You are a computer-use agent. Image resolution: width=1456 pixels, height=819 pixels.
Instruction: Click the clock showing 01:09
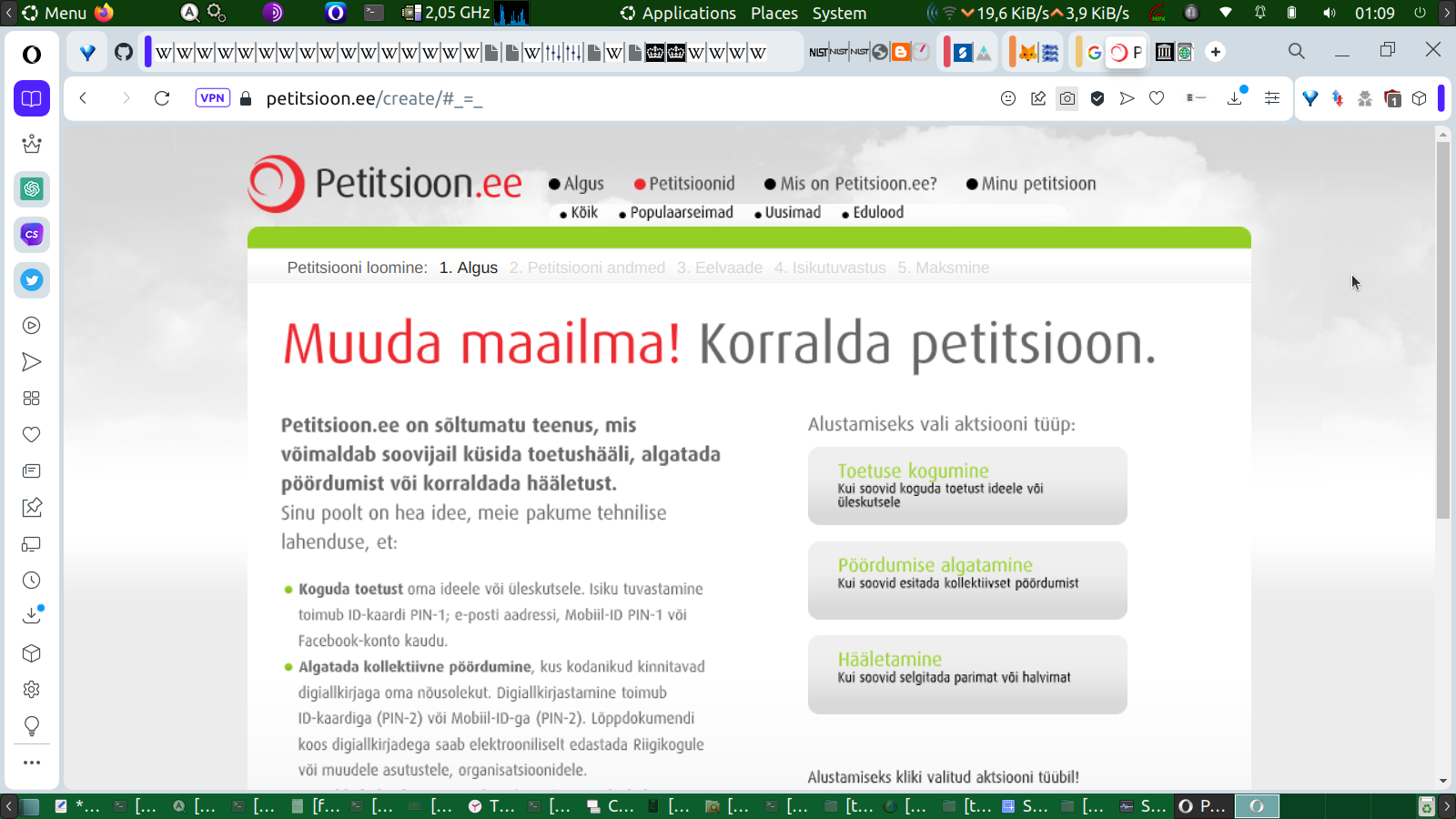click(x=1374, y=13)
